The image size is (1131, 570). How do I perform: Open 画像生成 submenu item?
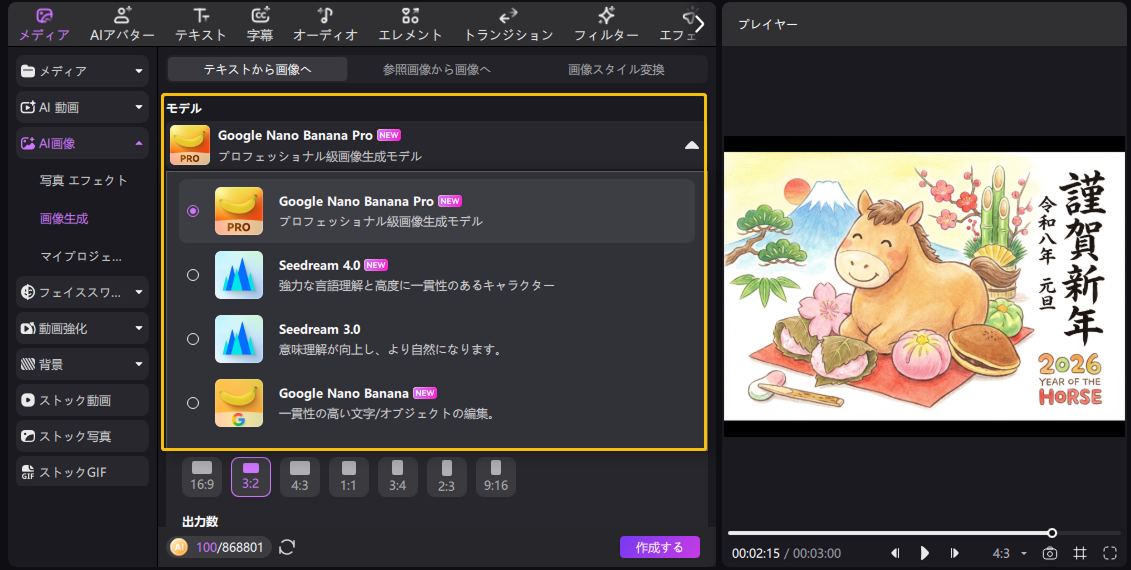(64, 218)
